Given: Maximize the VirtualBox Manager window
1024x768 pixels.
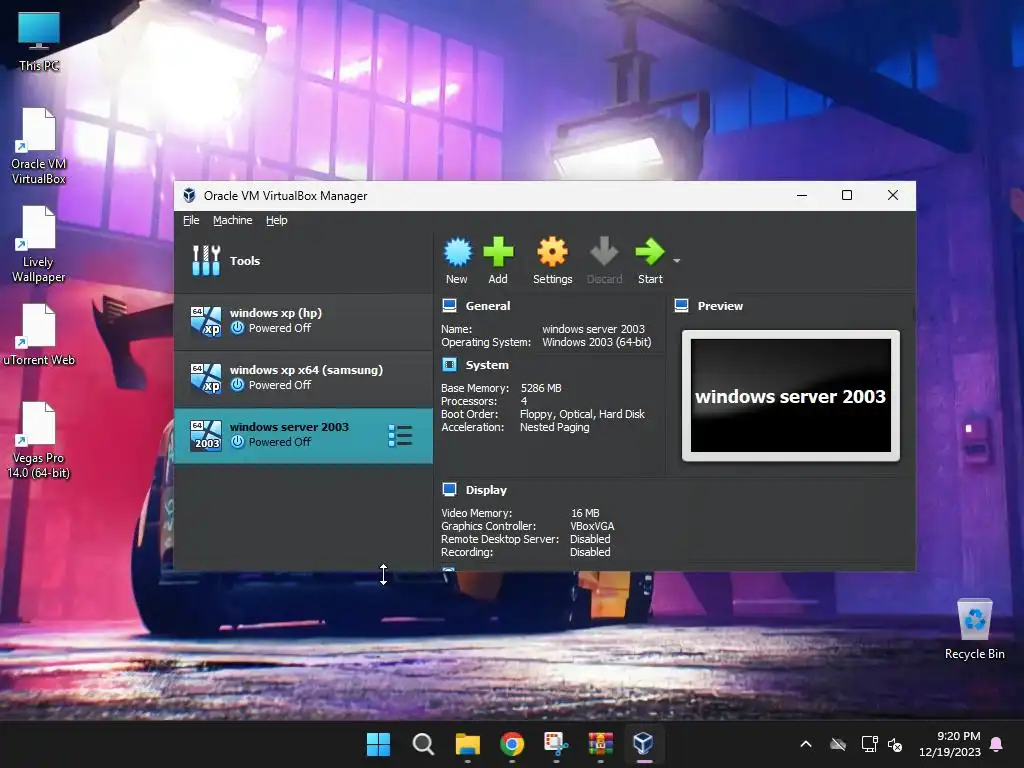Looking at the screenshot, I should pos(847,195).
